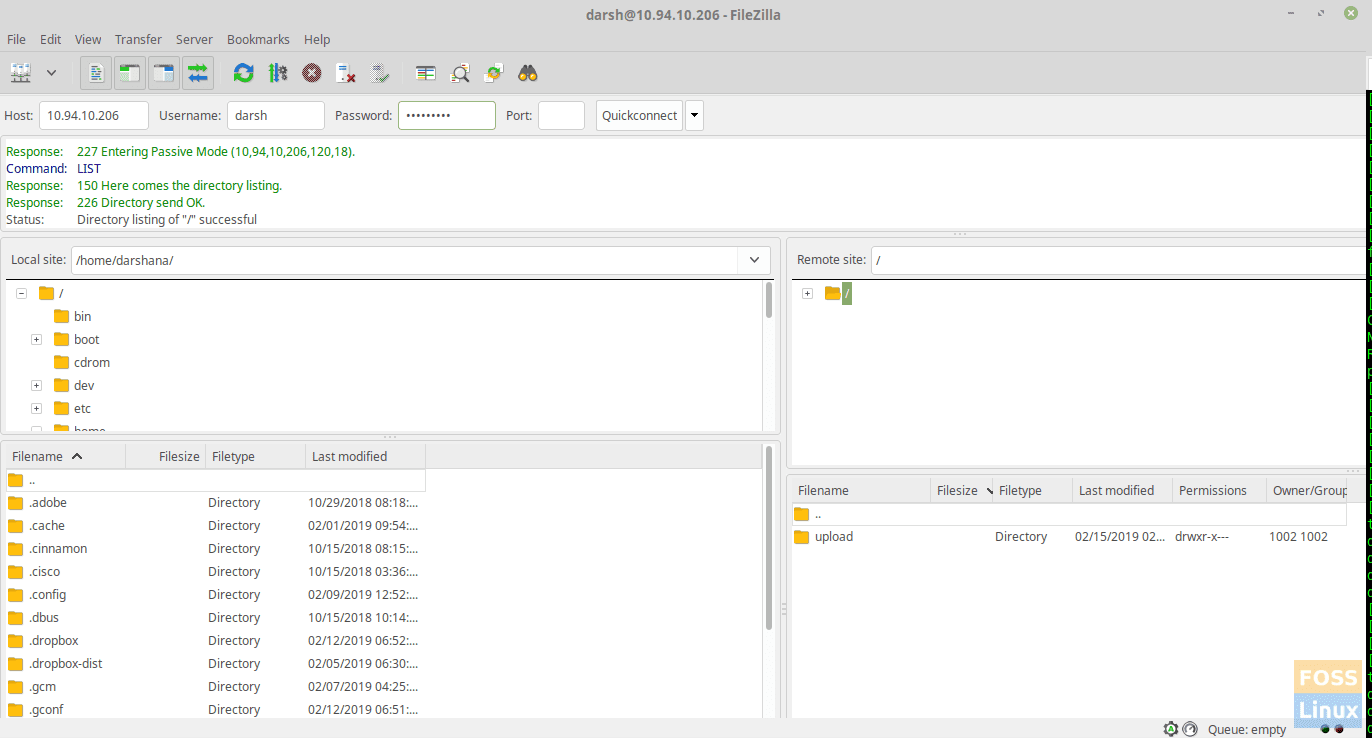Select the .gconf folder
This screenshot has width=1372, height=738.
pyautogui.click(x=216, y=710)
